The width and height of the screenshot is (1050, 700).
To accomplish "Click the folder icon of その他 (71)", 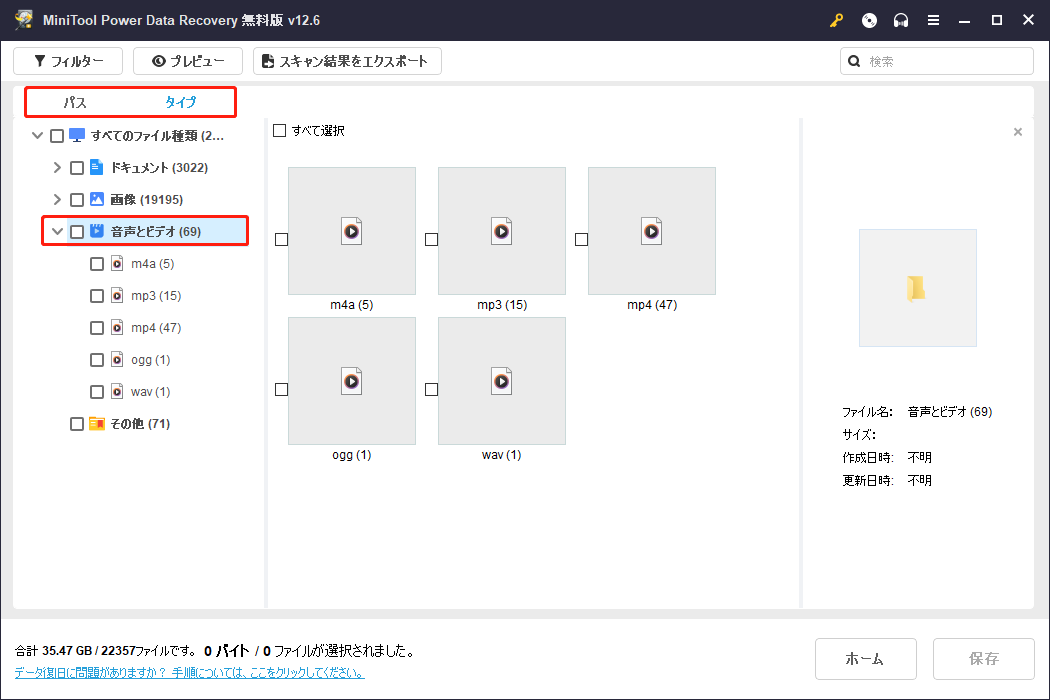I will coord(97,423).
